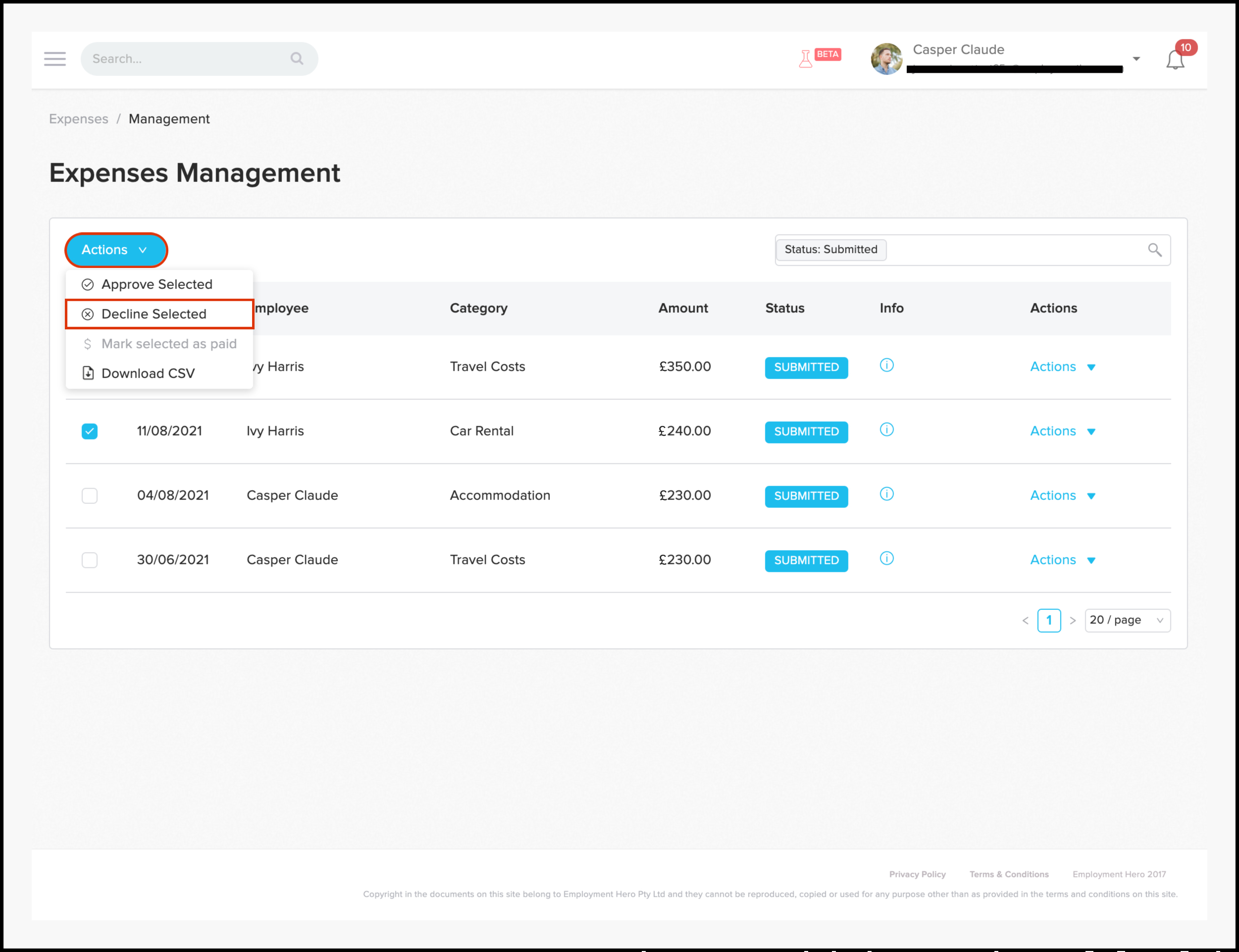Open the 20 / page size dropdown

1127,620
